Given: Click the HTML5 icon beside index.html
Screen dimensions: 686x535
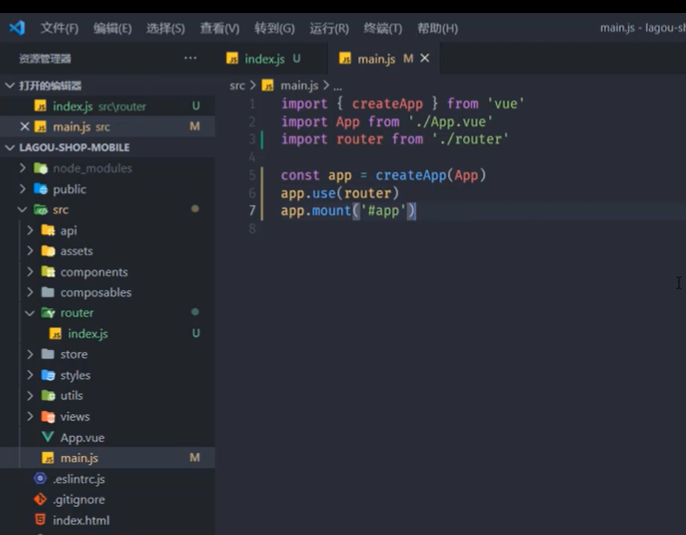Looking at the screenshot, I should tap(40, 520).
